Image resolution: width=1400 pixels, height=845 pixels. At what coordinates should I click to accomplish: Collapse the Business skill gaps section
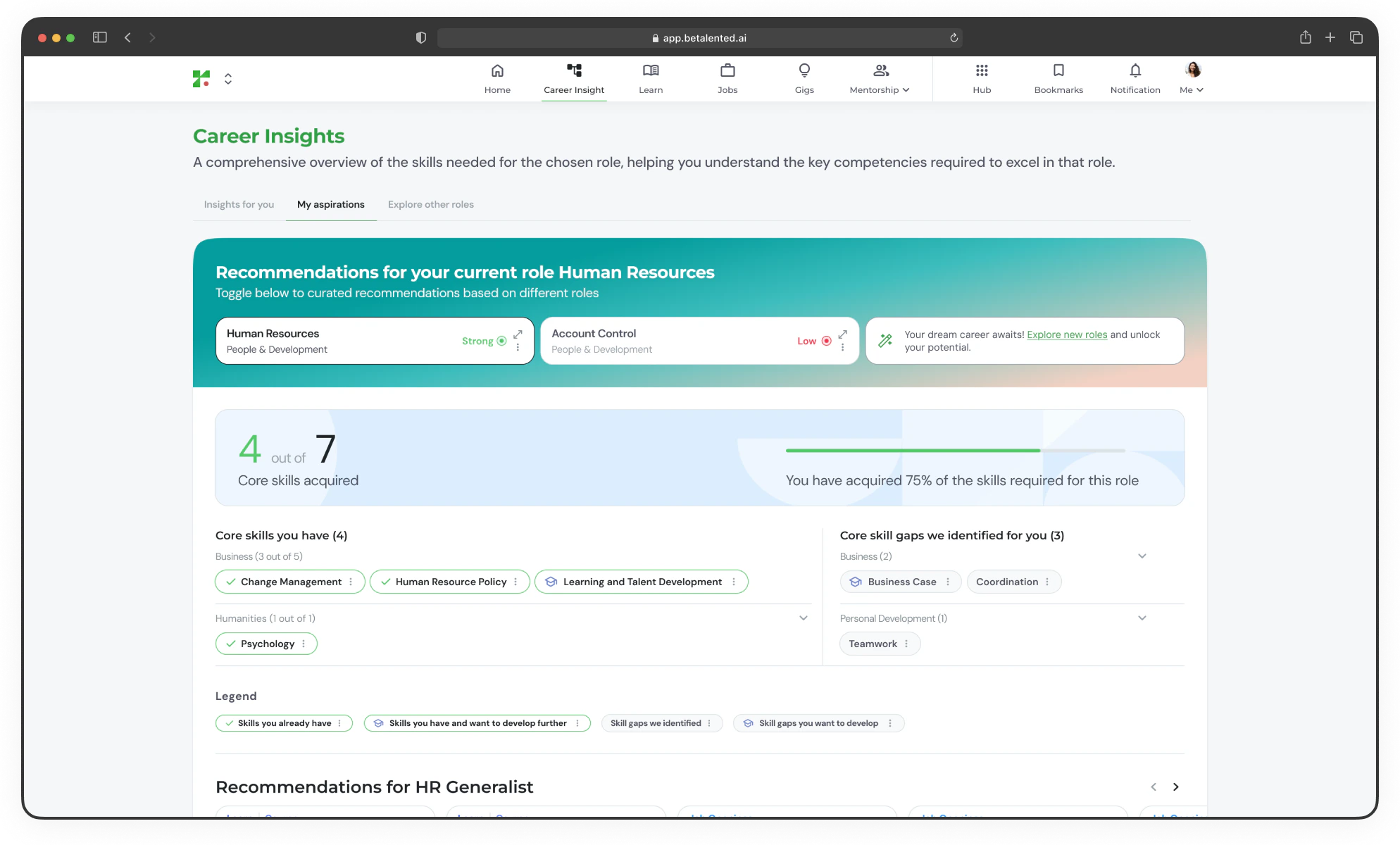pyautogui.click(x=1142, y=556)
